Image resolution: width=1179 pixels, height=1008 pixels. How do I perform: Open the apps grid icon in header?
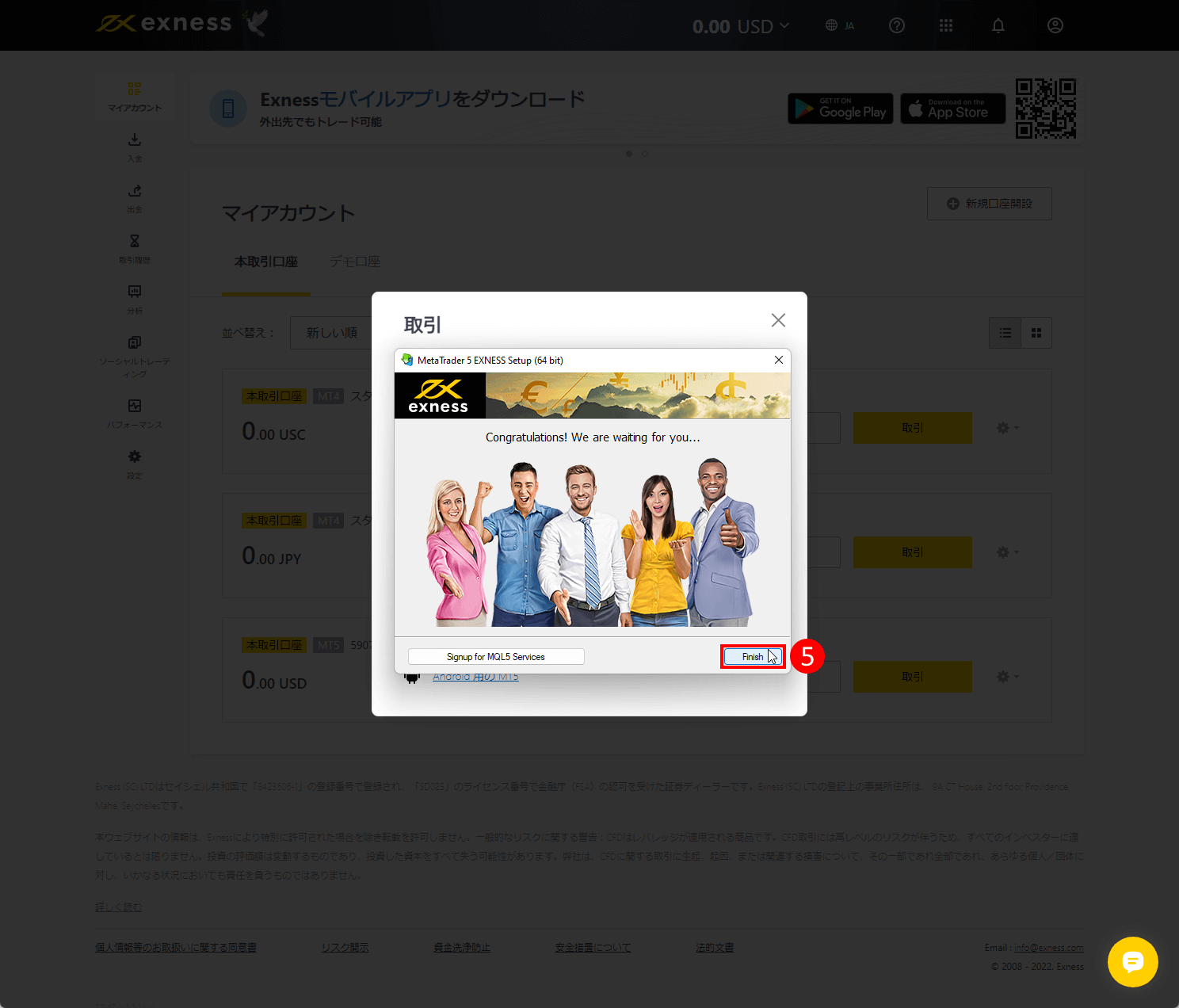946,25
